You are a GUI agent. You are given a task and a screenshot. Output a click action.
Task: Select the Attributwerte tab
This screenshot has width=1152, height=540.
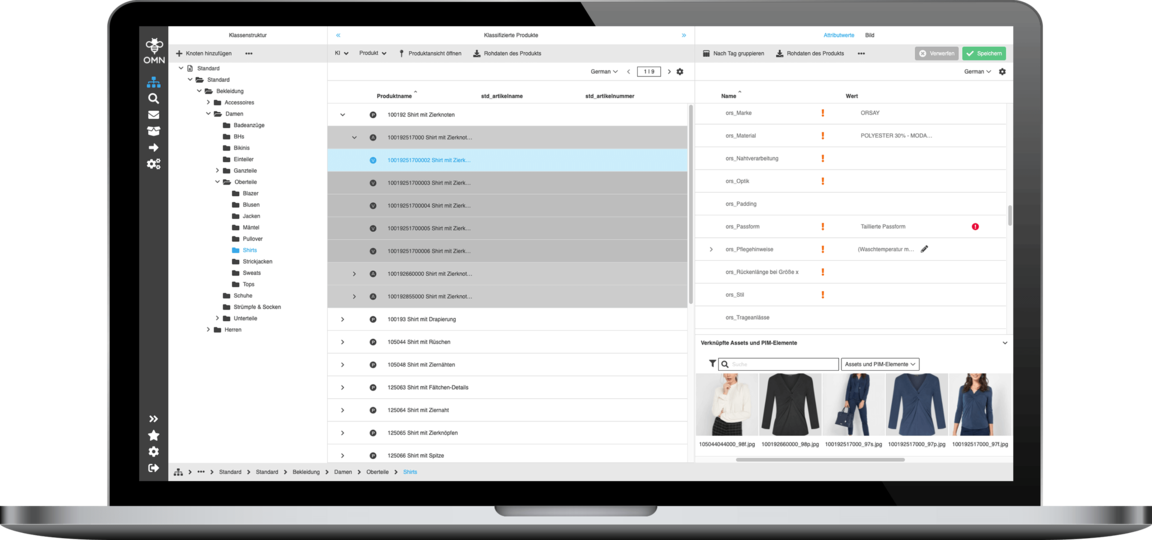point(838,35)
